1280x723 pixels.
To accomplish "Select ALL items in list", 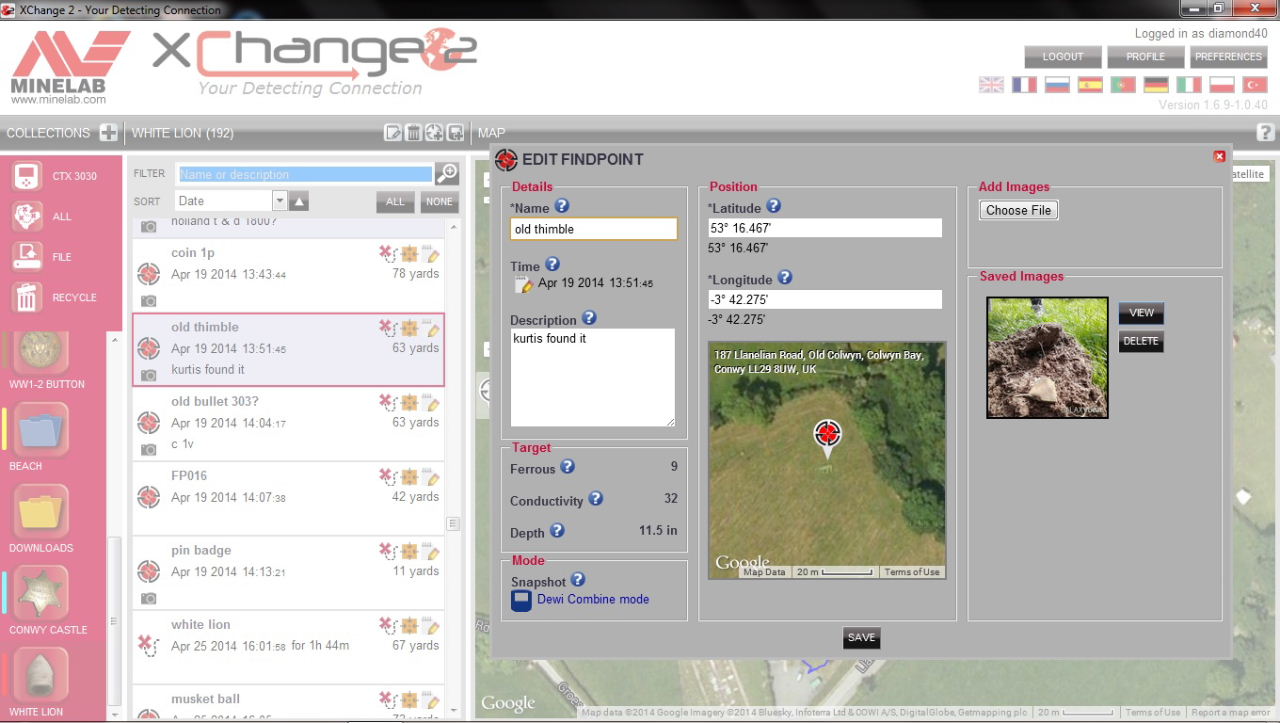I will tap(396, 202).
